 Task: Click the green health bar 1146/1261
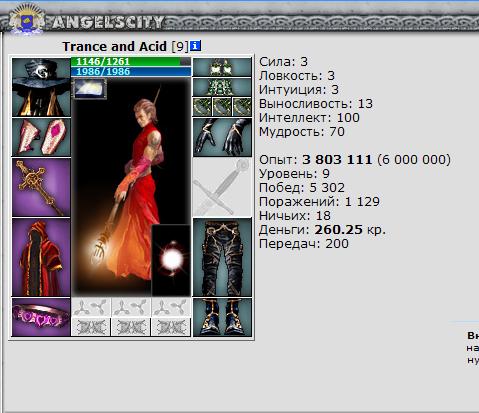coord(131,62)
